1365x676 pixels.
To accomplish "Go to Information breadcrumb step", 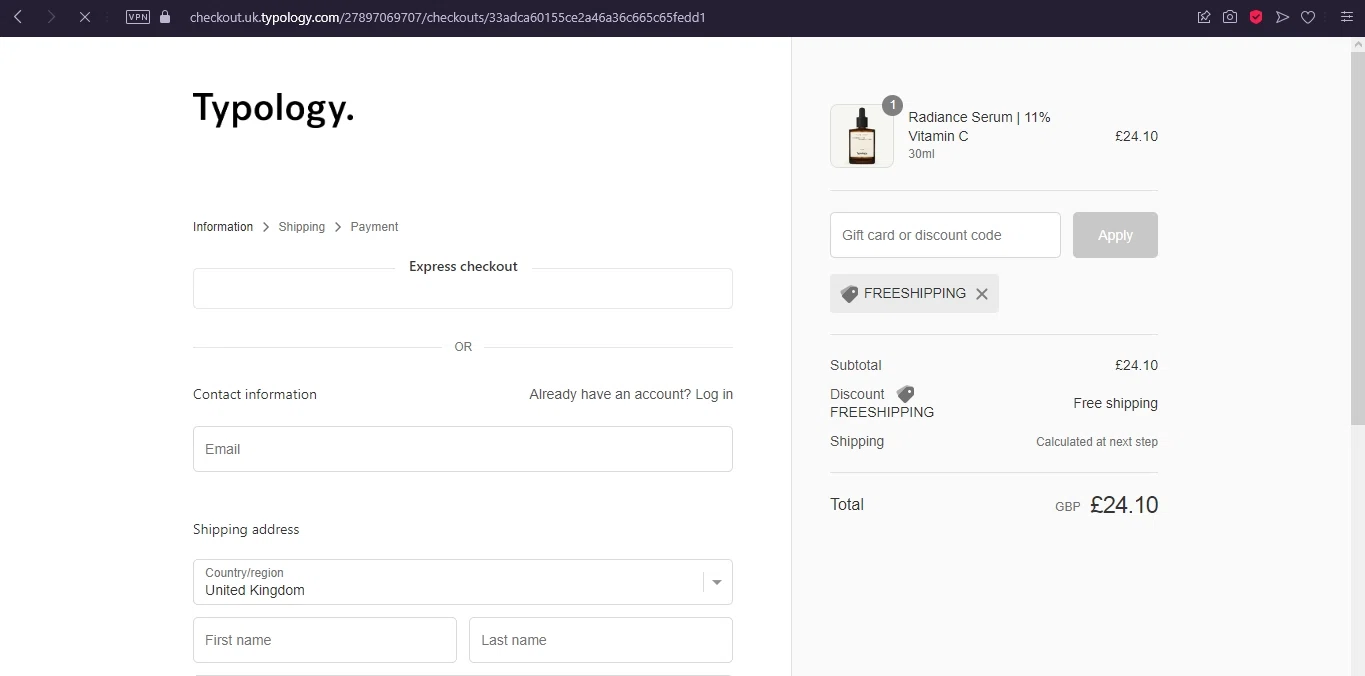I will pos(223,227).
